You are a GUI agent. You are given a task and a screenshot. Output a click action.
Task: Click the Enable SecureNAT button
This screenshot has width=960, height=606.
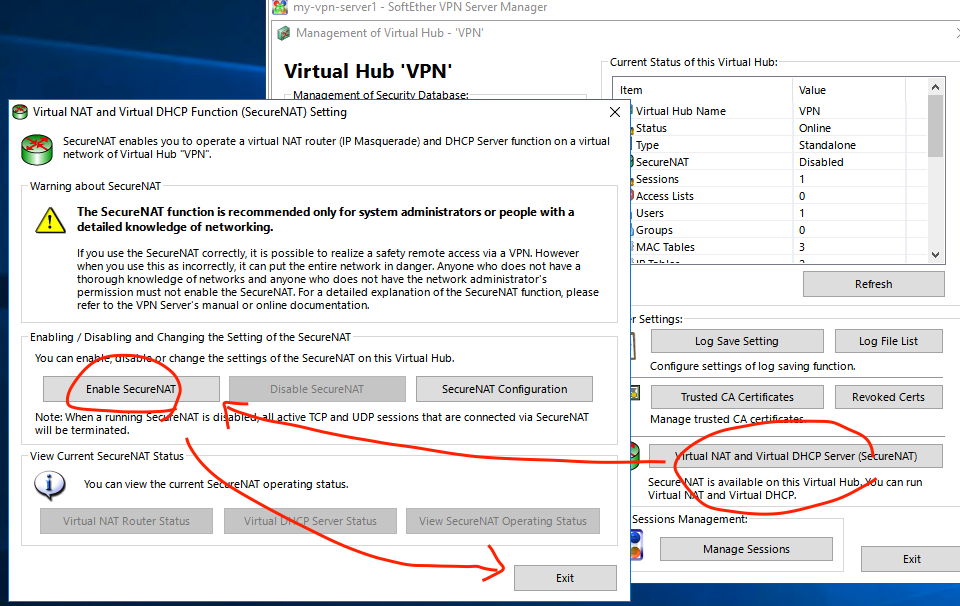(131, 389)
